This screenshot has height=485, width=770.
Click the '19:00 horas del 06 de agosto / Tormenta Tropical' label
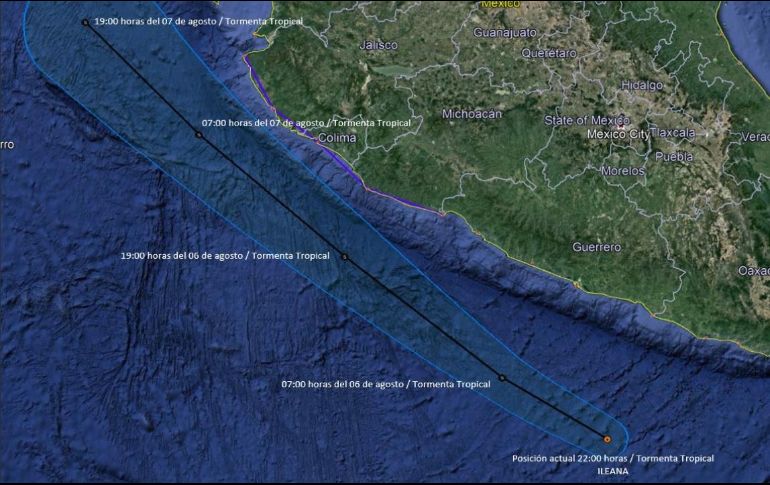pyautogui.click(x=225, y=256)
